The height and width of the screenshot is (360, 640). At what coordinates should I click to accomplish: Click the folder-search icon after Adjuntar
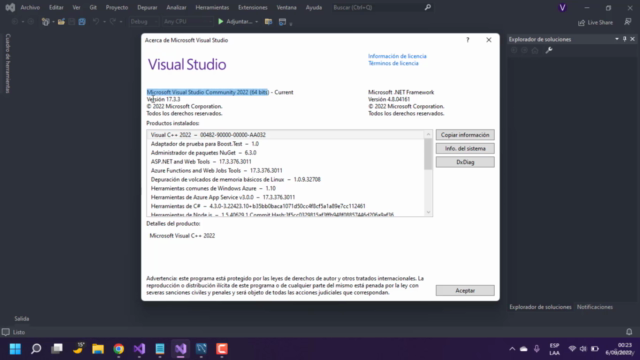(x=268, y=22)
